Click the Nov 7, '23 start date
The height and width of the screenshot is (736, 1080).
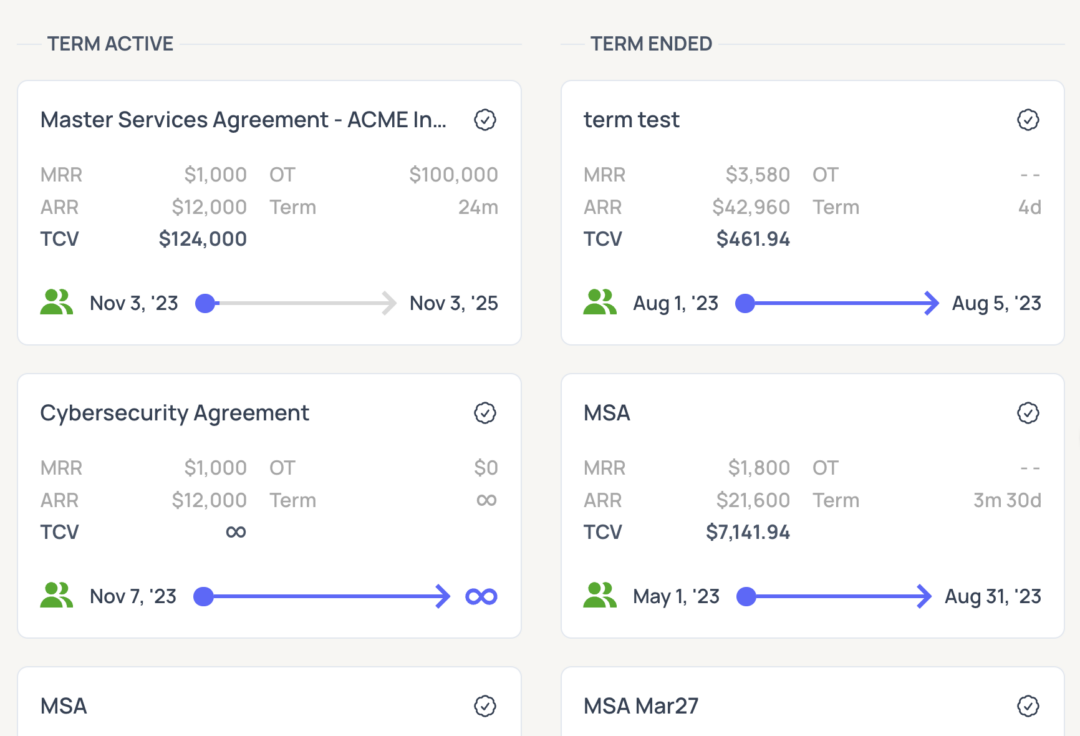coord(133,596)
